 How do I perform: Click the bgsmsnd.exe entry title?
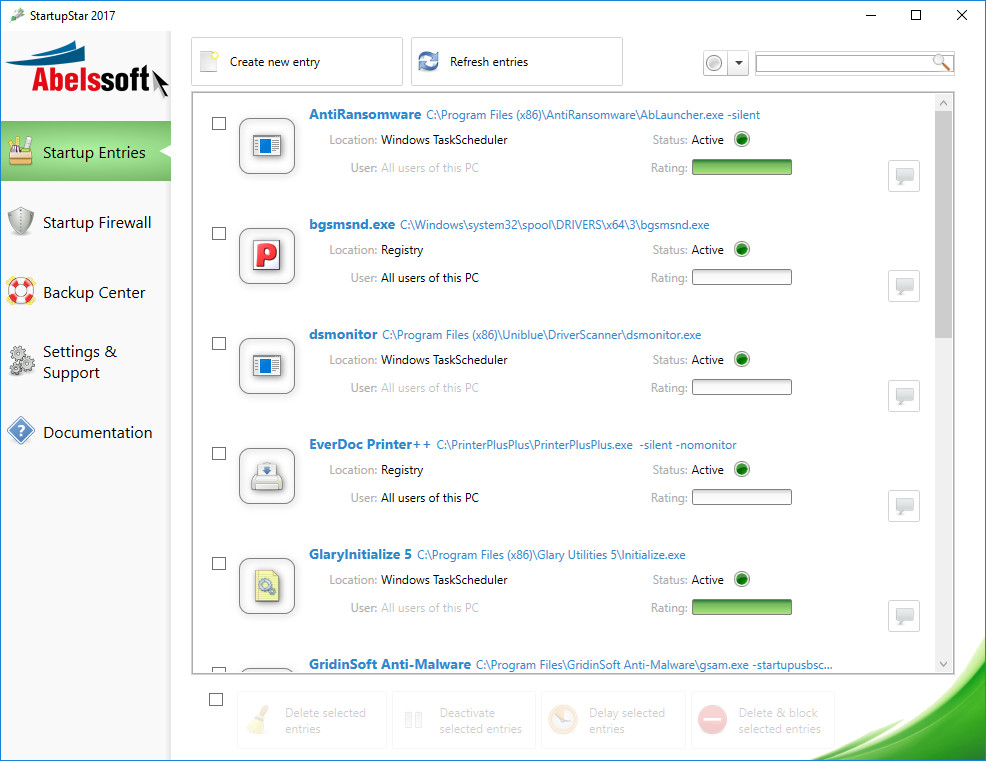click(352, 225)
